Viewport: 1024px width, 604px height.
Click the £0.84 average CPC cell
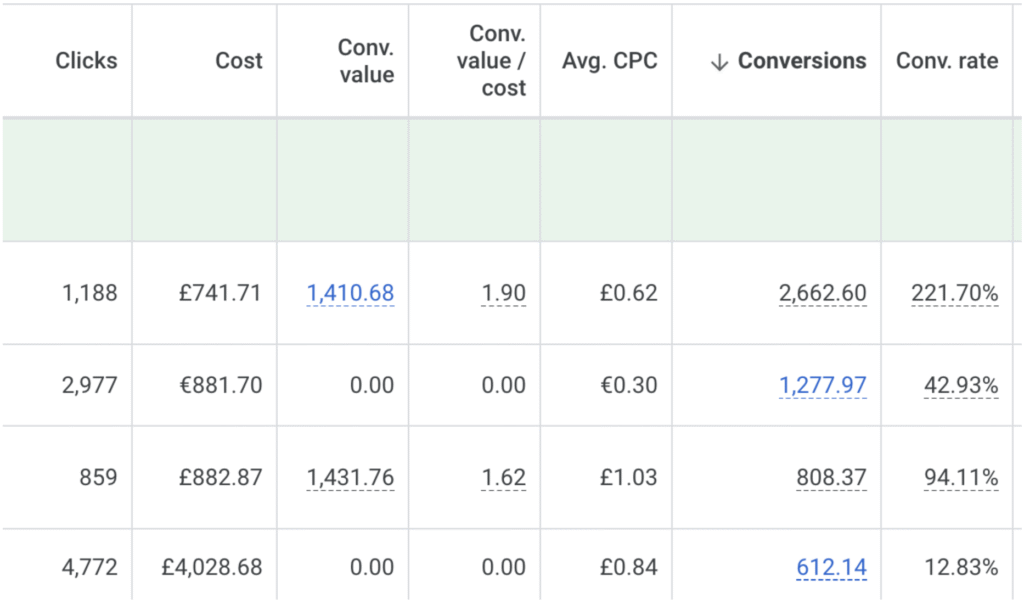coord(629,567)
